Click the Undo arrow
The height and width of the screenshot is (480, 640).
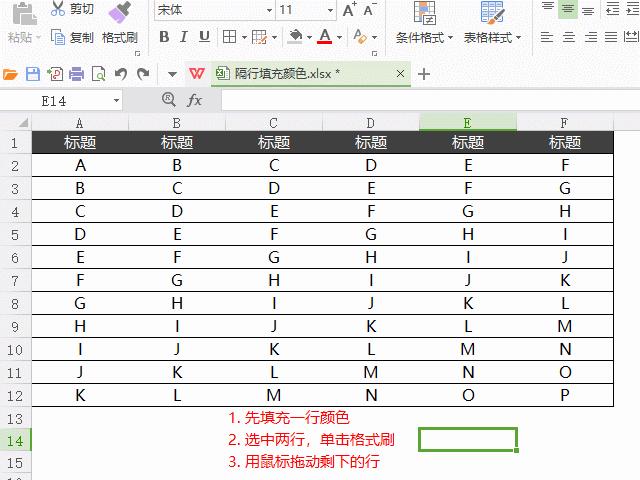click(121, 74)
